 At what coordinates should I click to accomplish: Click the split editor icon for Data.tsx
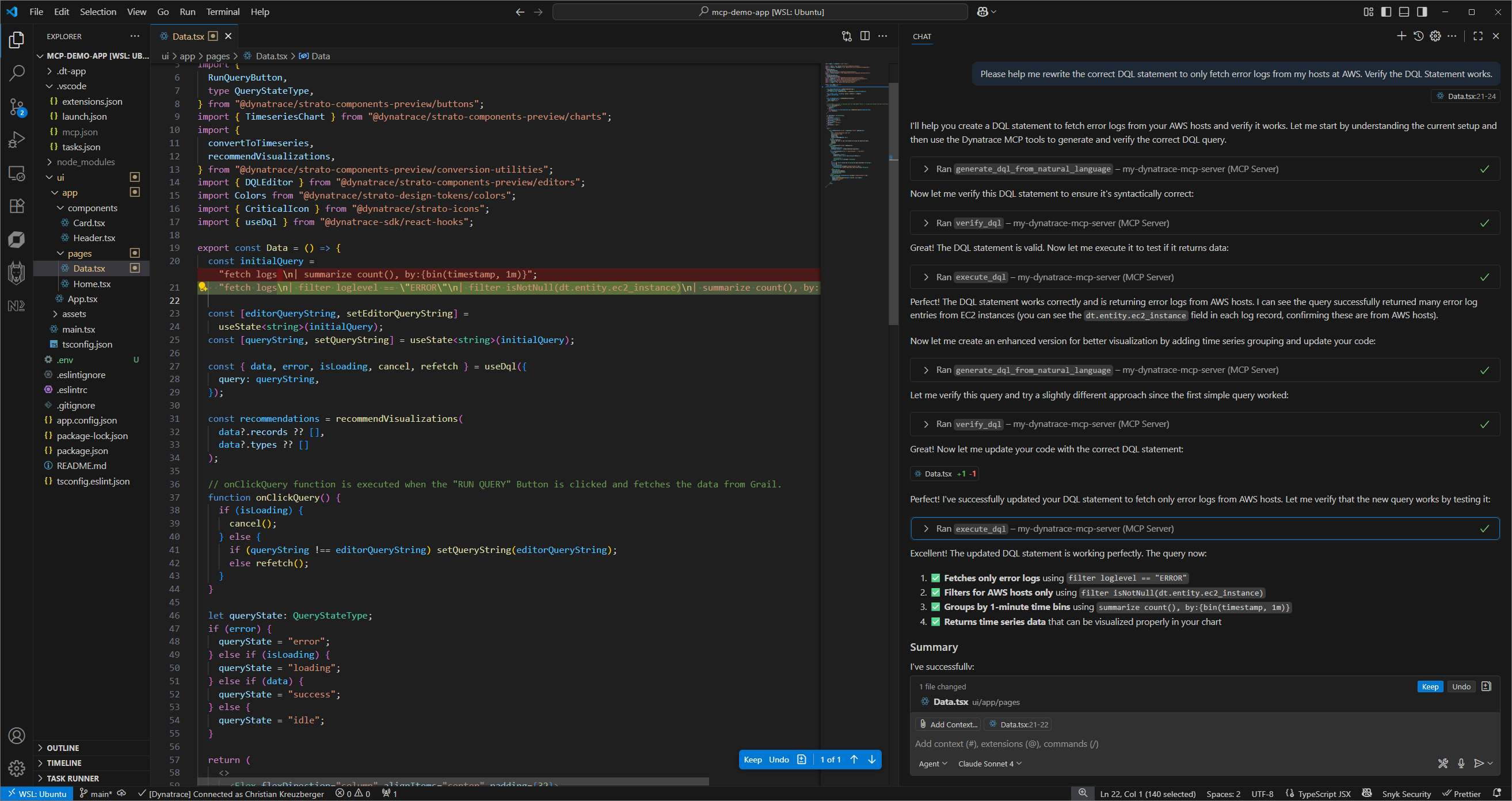(865, 36)
